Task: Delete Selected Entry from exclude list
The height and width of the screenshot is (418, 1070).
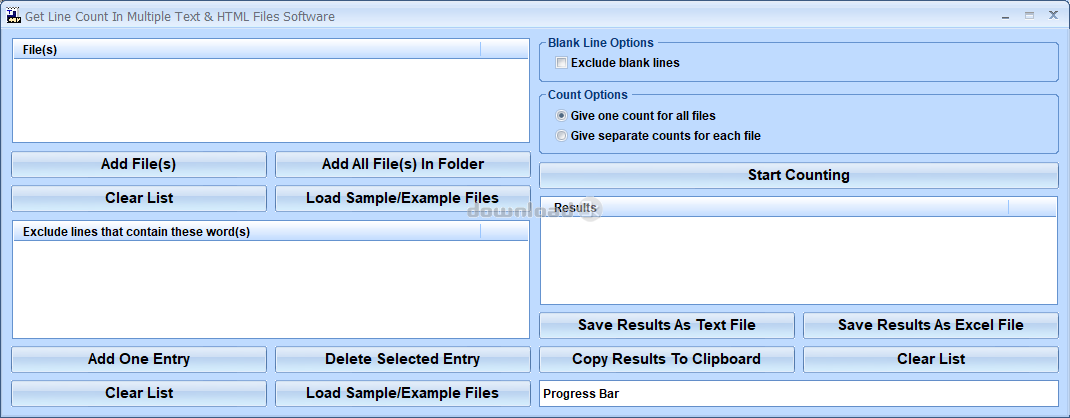Action: click(403, 359)
